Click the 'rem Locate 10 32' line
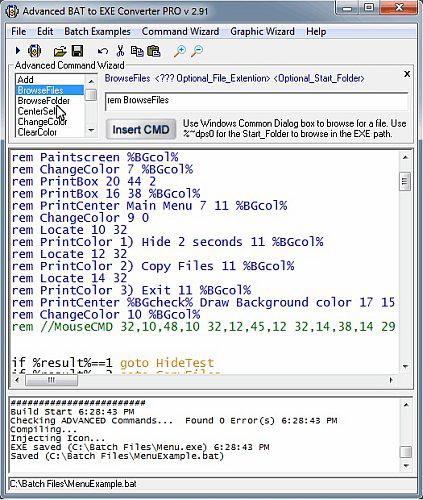The height and width of the screenshot is (500, 423). coord(69,230)
